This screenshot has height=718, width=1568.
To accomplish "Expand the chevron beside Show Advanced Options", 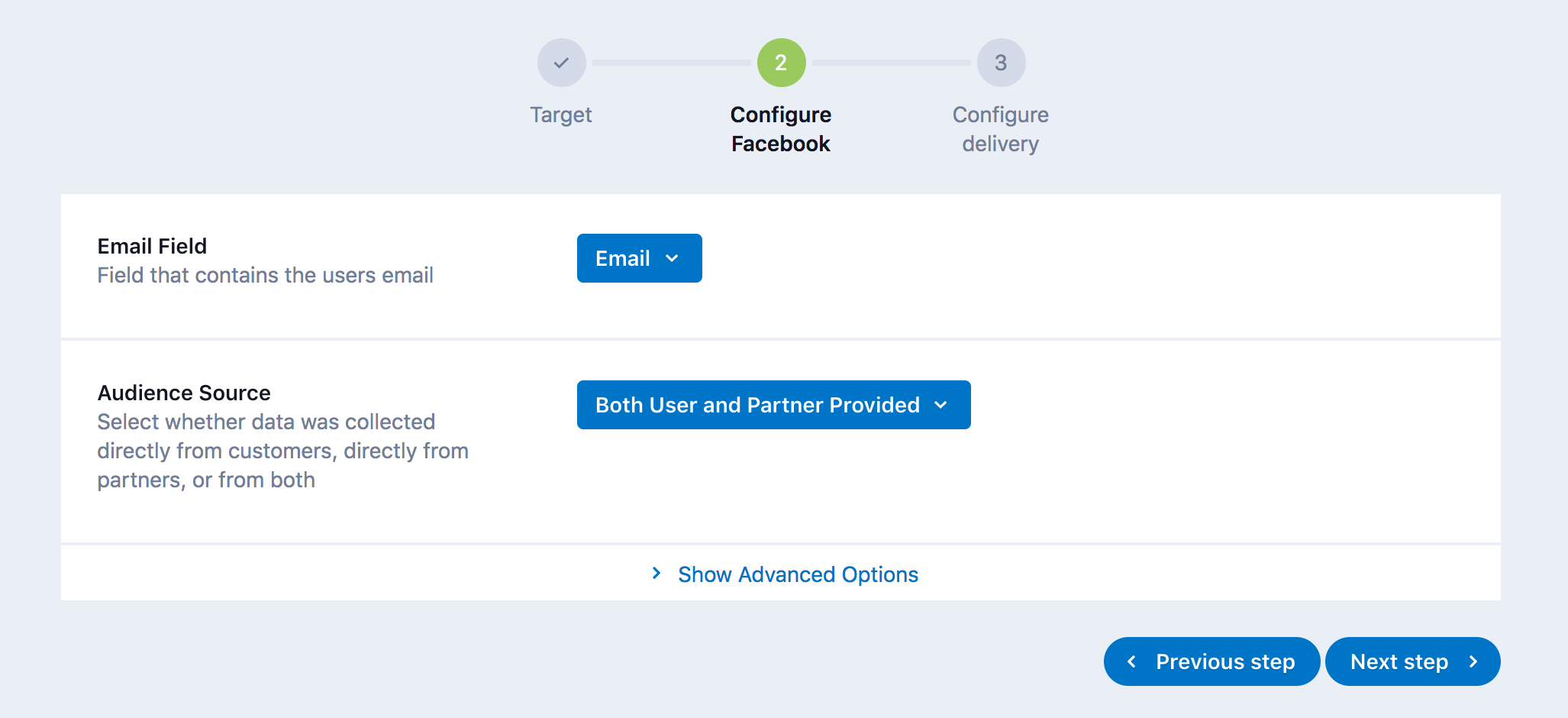I will [x=657, y=574].
